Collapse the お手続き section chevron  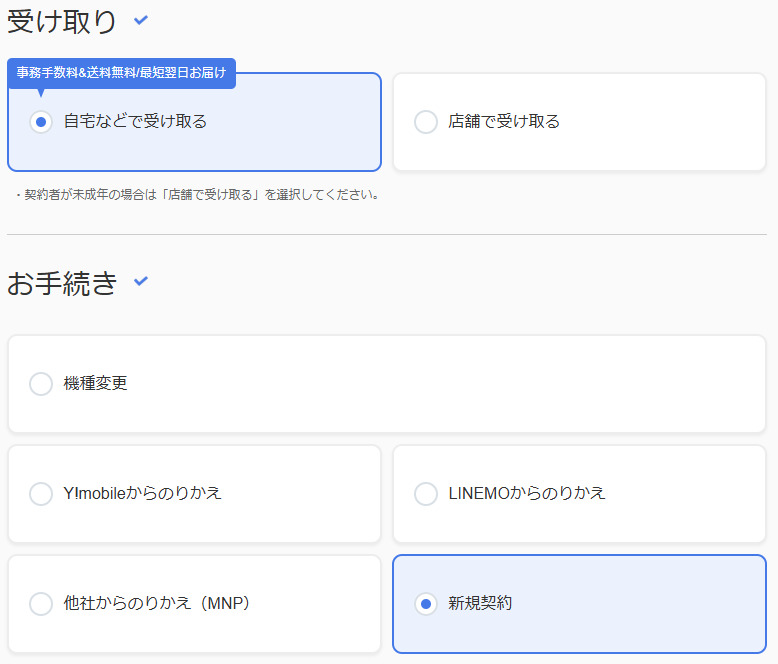point(141,281)
